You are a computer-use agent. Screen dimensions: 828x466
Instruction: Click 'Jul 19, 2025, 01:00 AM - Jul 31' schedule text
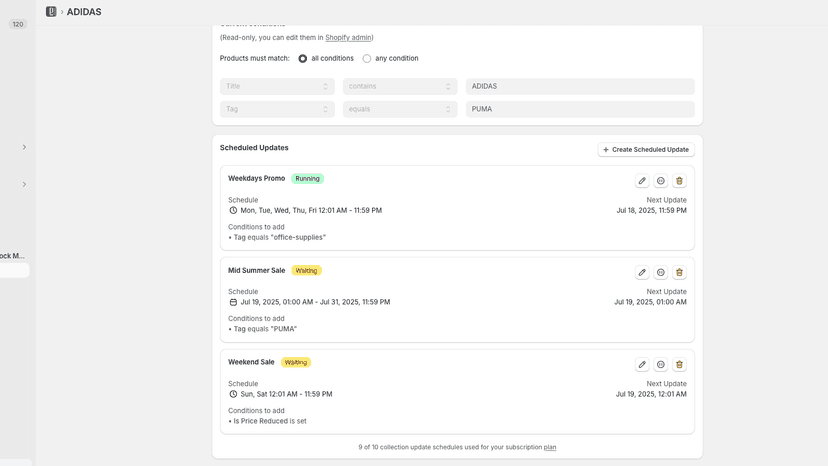click(x=315, y=302)
